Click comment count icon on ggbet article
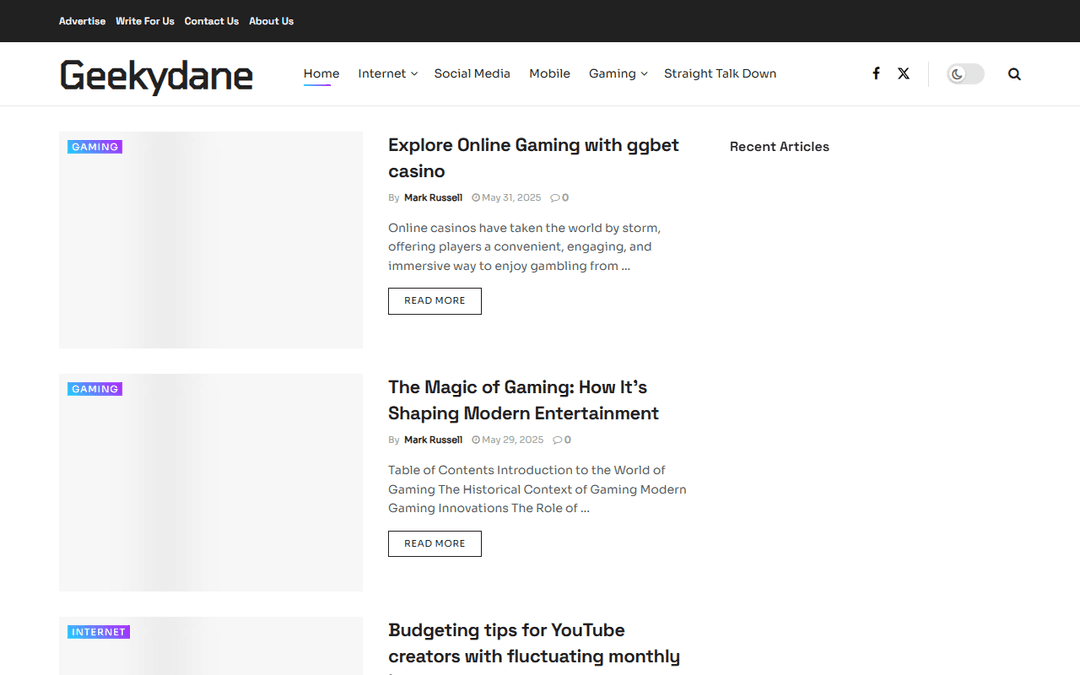 tap(559, 198)
